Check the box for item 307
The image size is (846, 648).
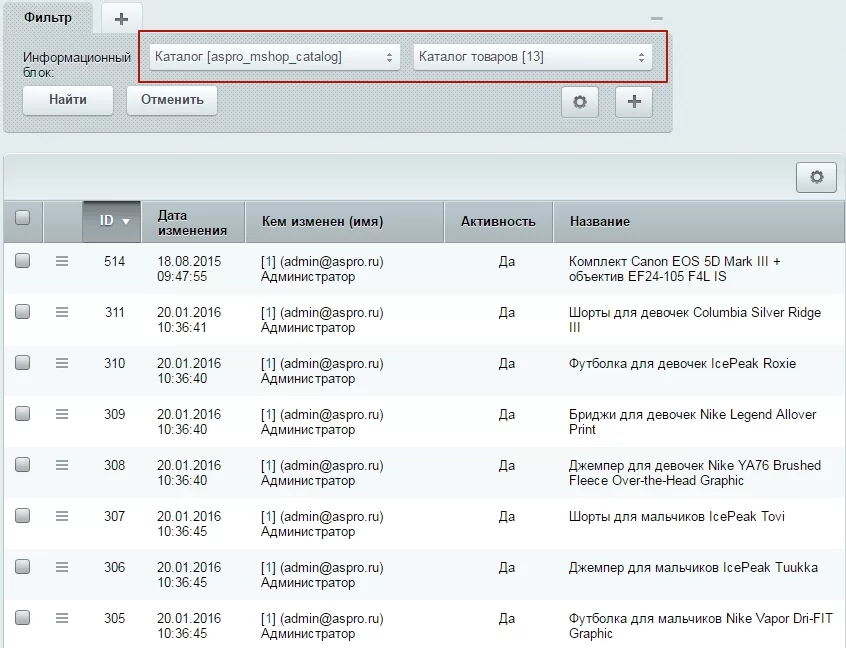(x=23, y=516)
